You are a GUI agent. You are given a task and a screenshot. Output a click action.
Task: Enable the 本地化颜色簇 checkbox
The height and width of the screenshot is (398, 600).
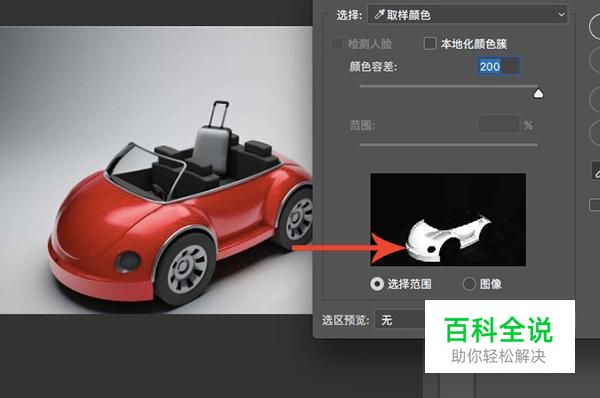(430, 44)
